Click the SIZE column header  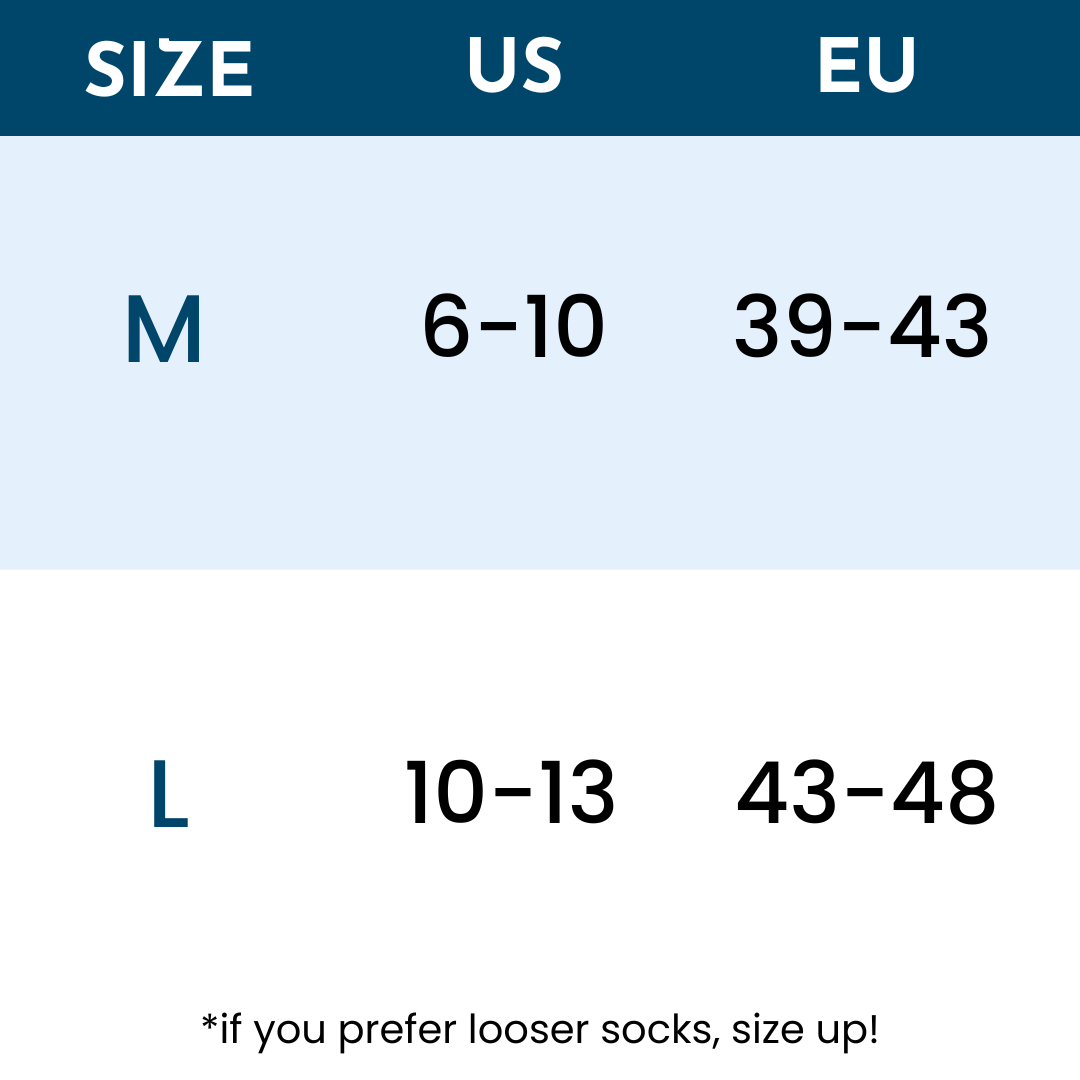[x=168, y=68]
